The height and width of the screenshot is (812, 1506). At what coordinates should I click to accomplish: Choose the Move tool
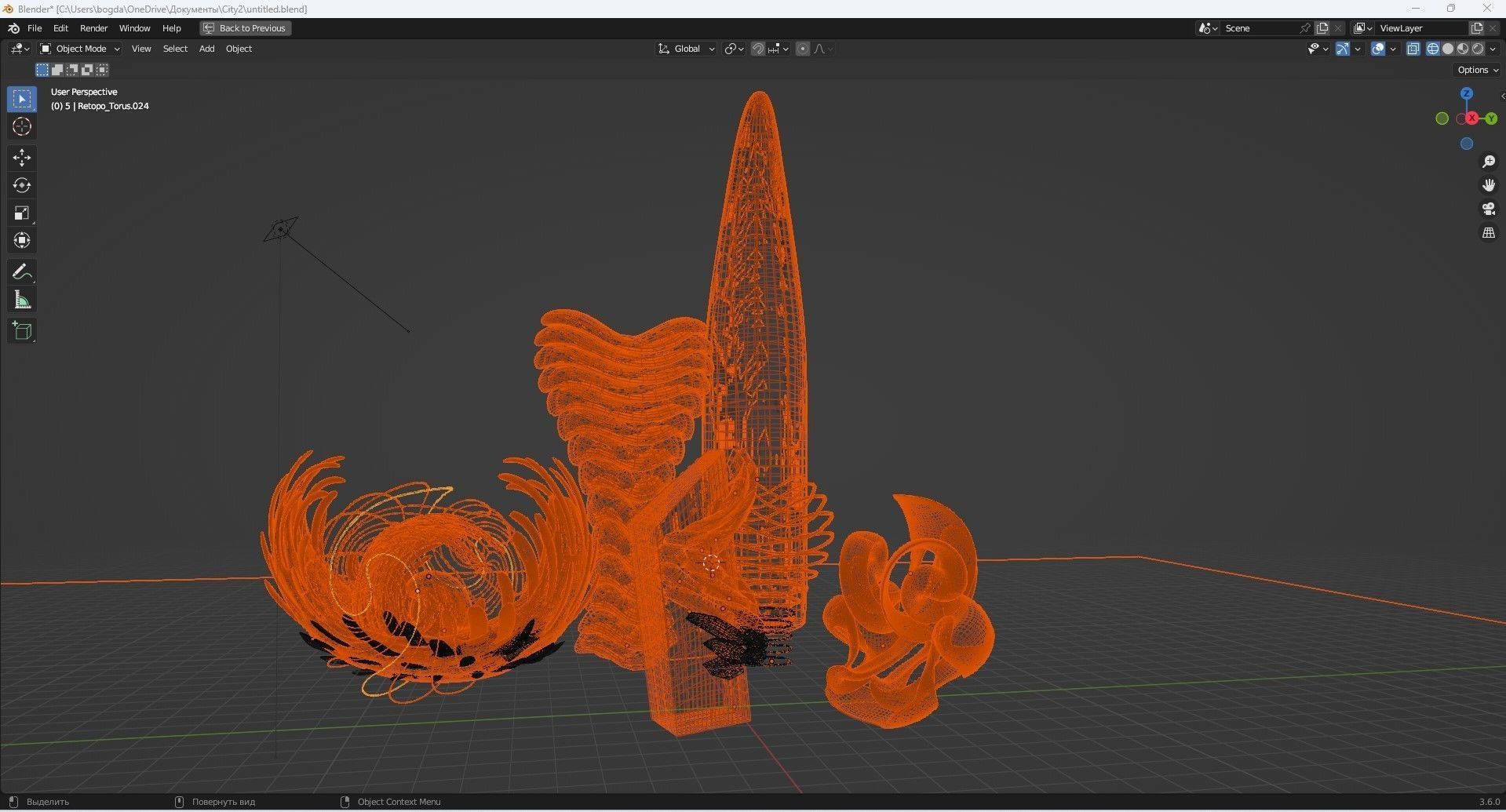22,158
